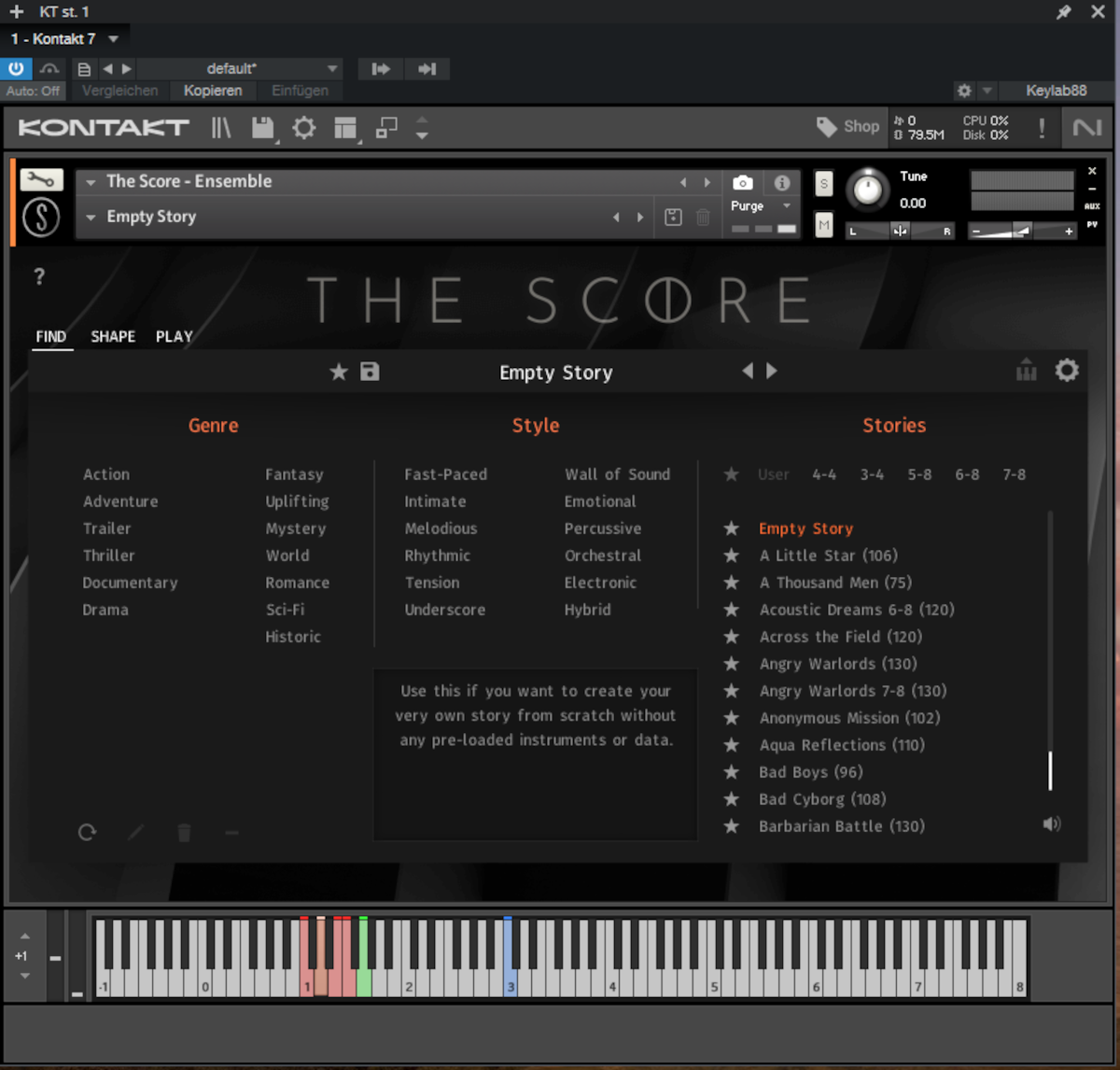Click the window resize icon in Kontakt header
1120x1070 pixels.
coord(386,127)
